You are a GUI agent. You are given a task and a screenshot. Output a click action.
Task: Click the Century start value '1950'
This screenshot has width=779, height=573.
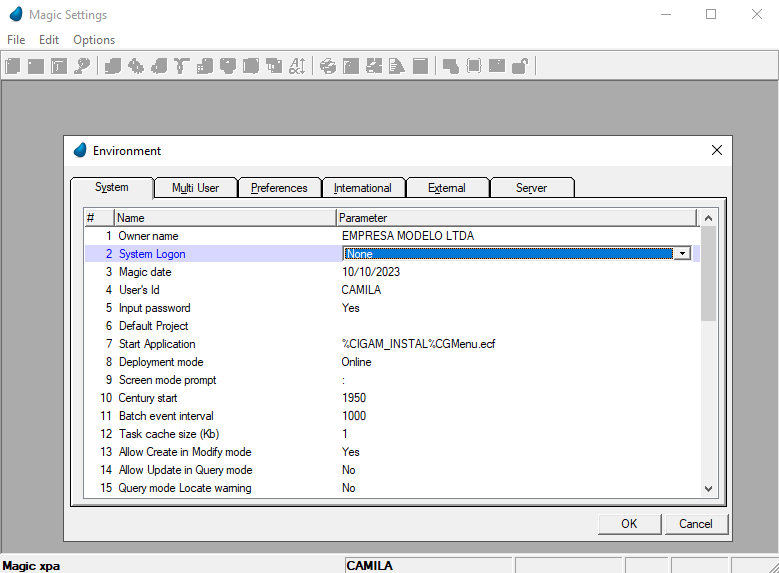(354, 398)
